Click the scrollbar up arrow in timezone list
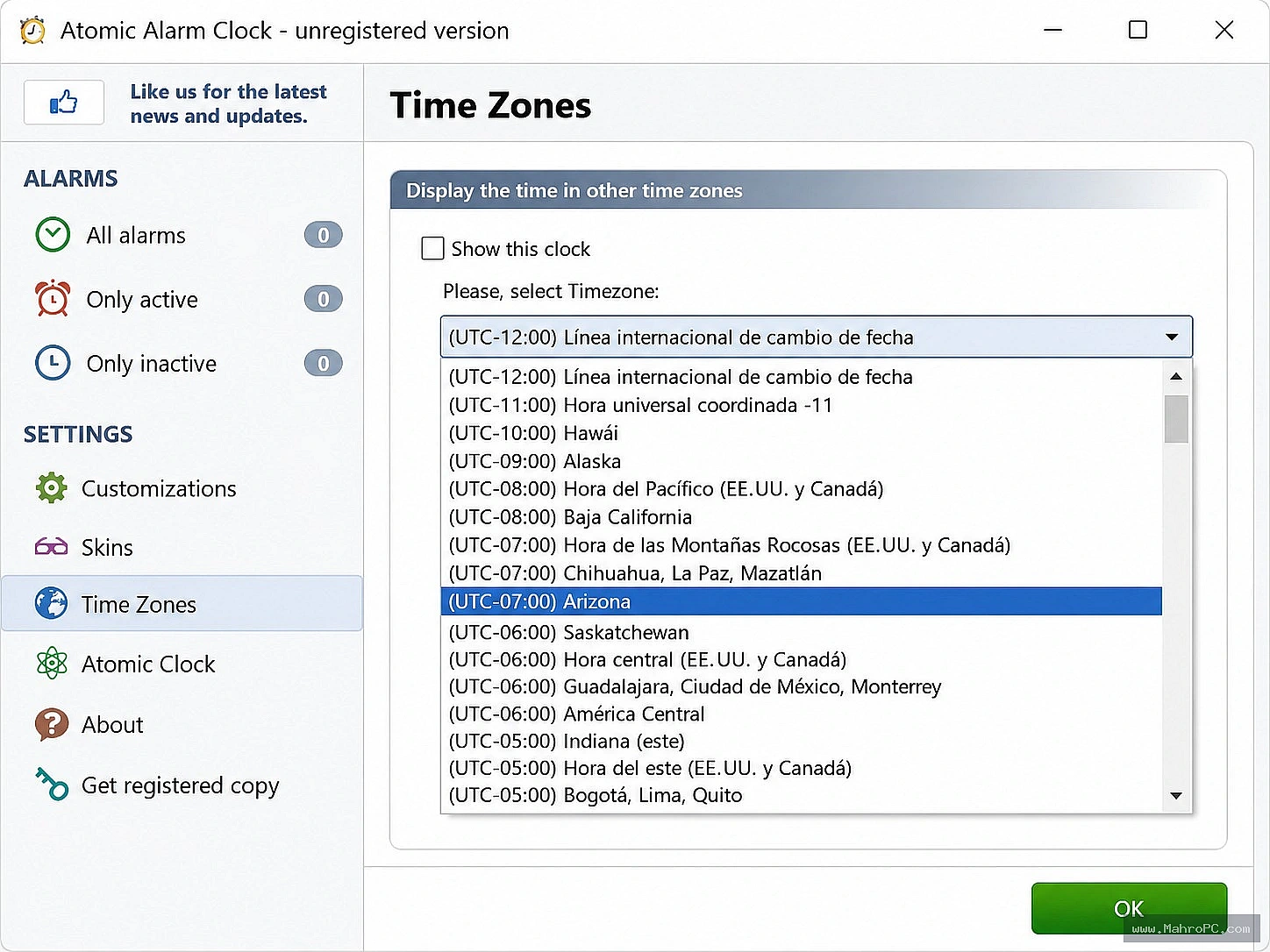 1176,376
